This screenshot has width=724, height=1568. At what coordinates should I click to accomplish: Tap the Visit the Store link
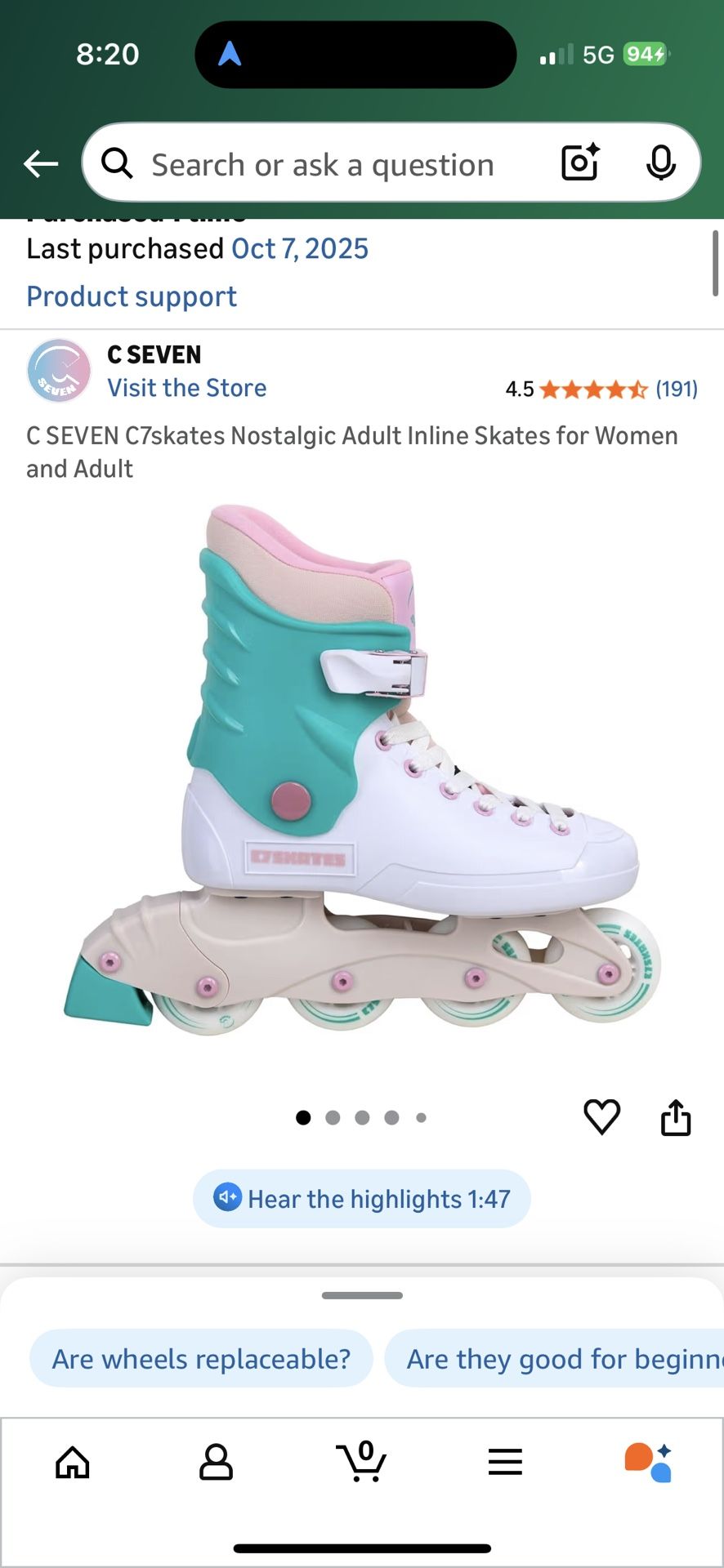click(187, 388)
